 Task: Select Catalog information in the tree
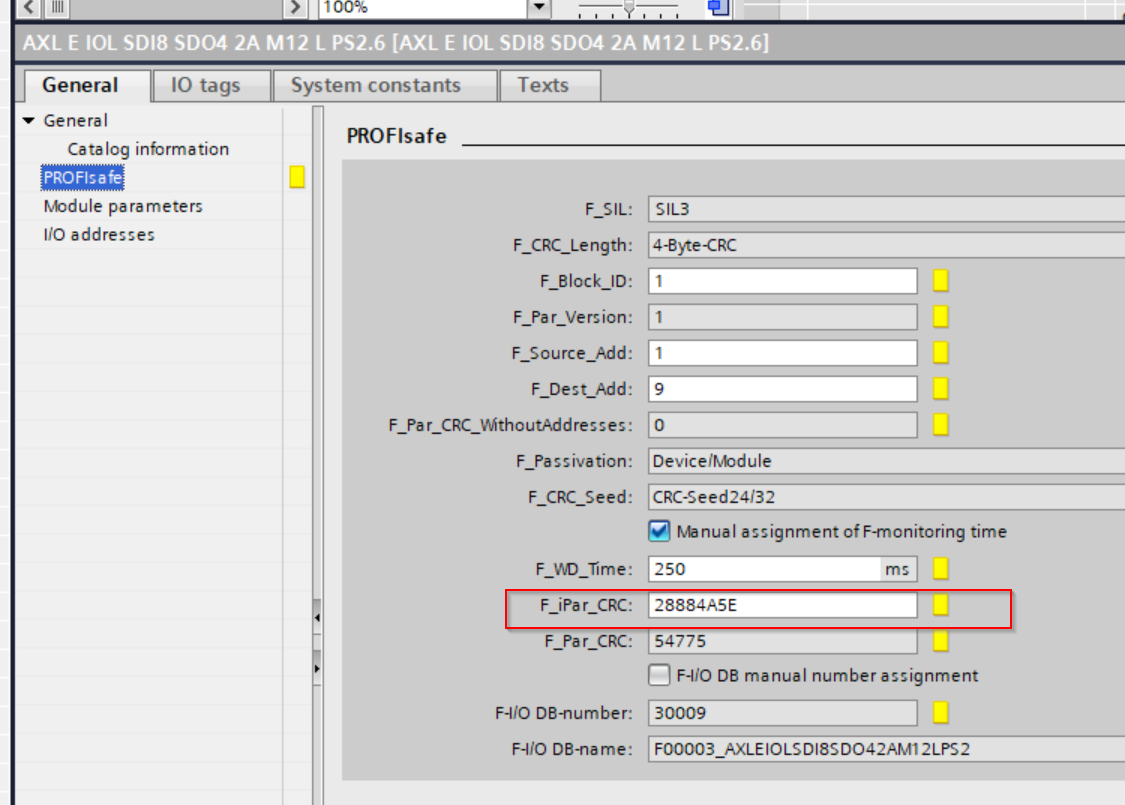pos(149,149)
